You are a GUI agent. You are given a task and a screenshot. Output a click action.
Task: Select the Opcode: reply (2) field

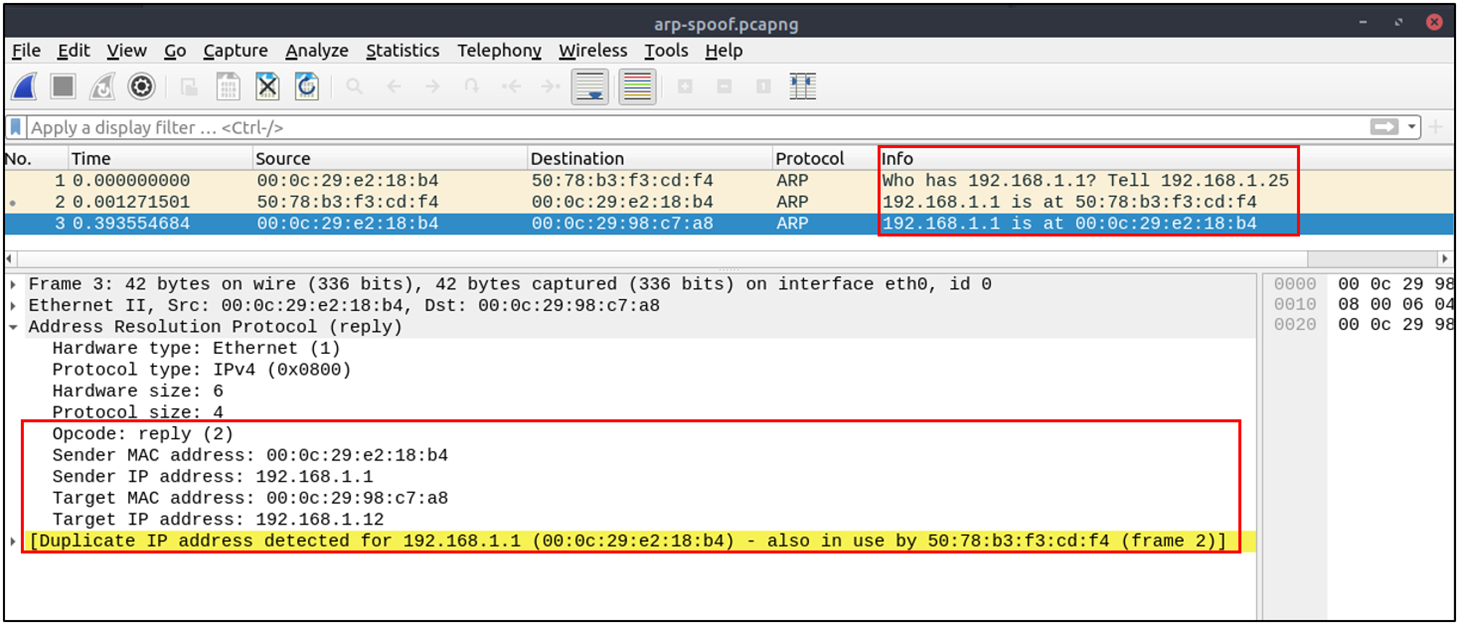click(142, 434)
